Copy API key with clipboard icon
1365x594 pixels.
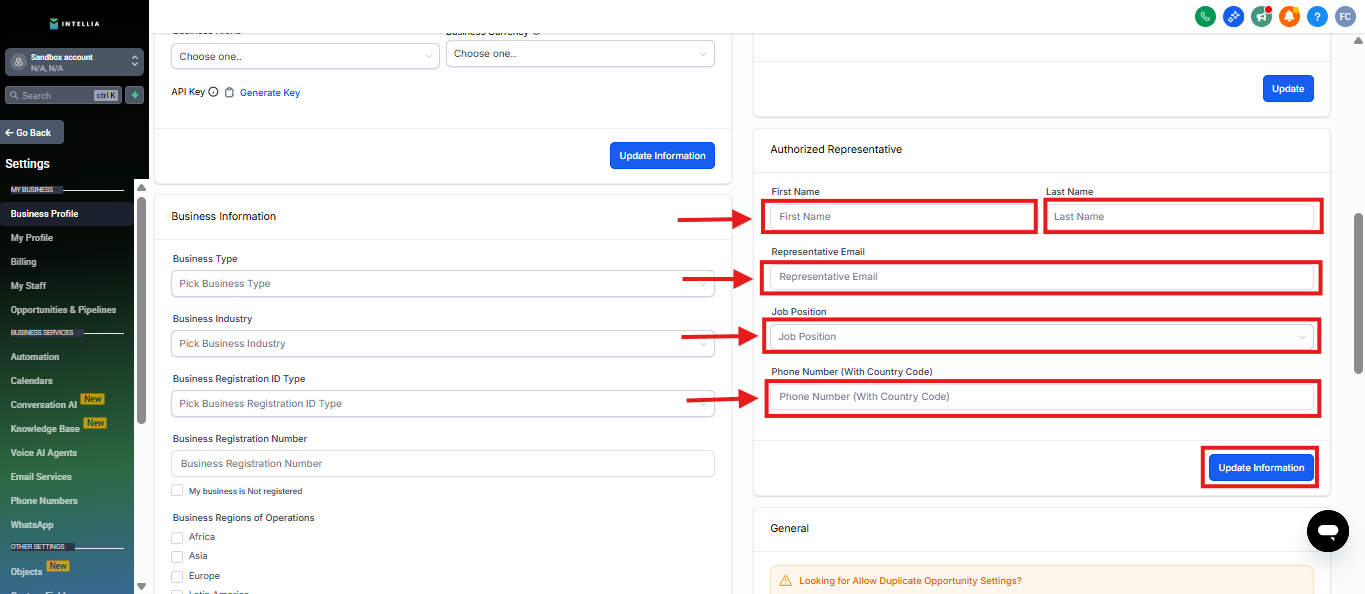pos(229,93)
